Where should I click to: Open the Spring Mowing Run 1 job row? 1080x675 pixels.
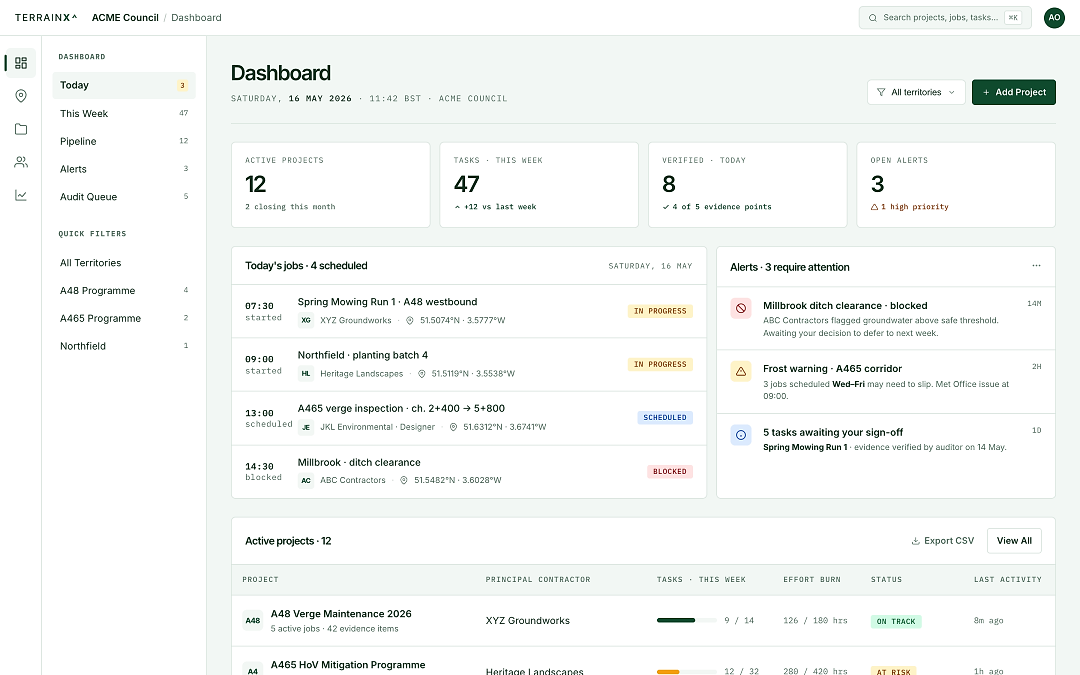tap(469, 311)
